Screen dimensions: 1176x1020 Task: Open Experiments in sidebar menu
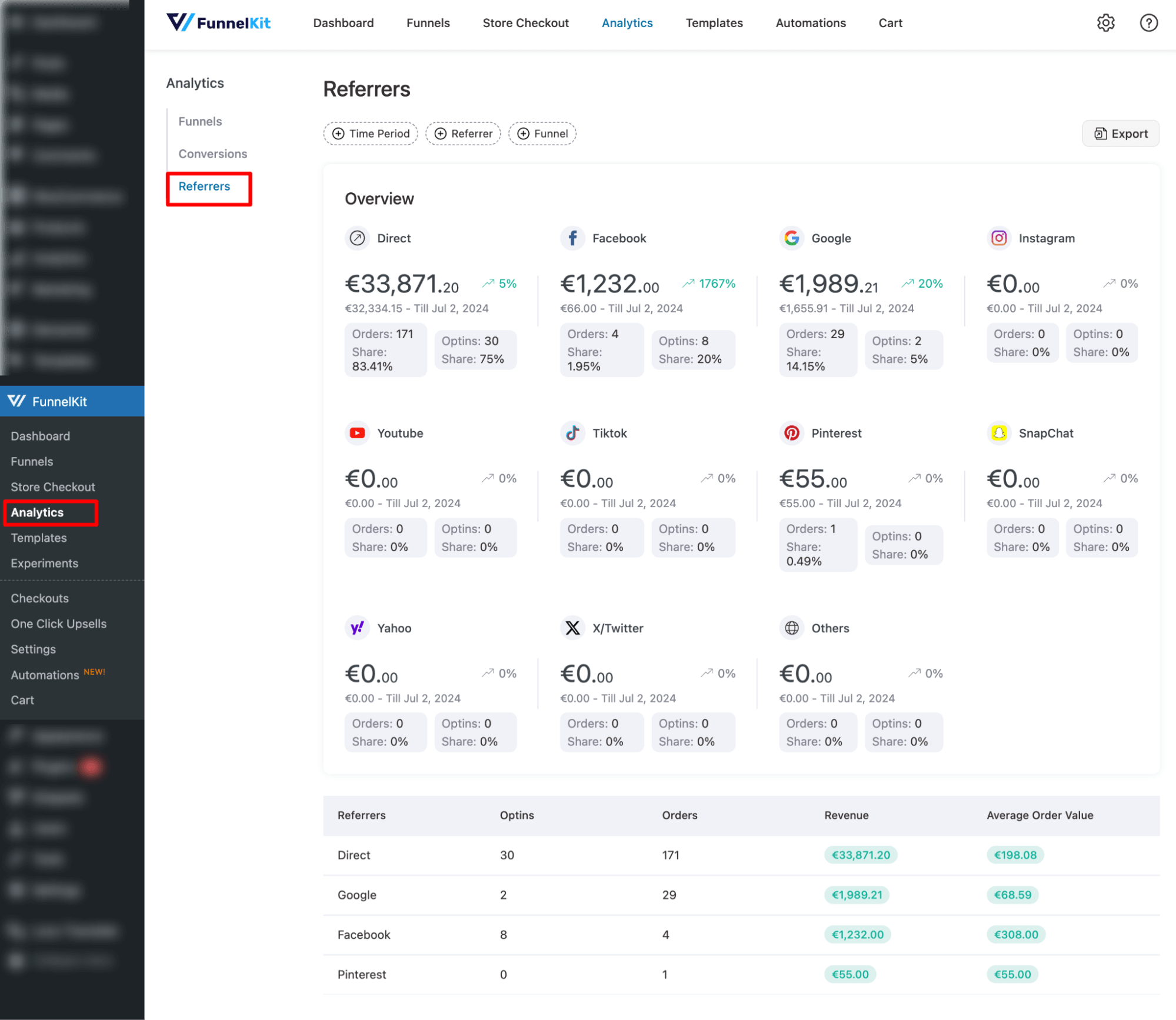[x=44, y=563]
